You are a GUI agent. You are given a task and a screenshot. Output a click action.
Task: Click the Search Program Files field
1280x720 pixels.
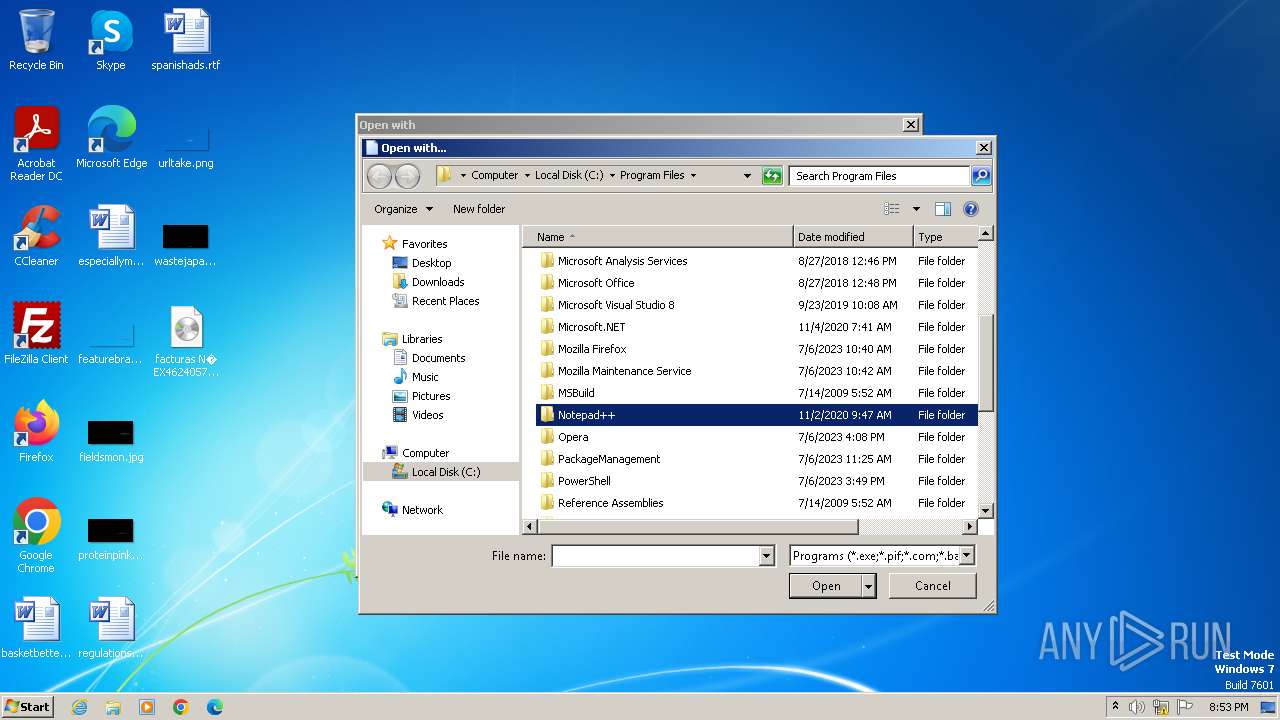coord(879,176)
